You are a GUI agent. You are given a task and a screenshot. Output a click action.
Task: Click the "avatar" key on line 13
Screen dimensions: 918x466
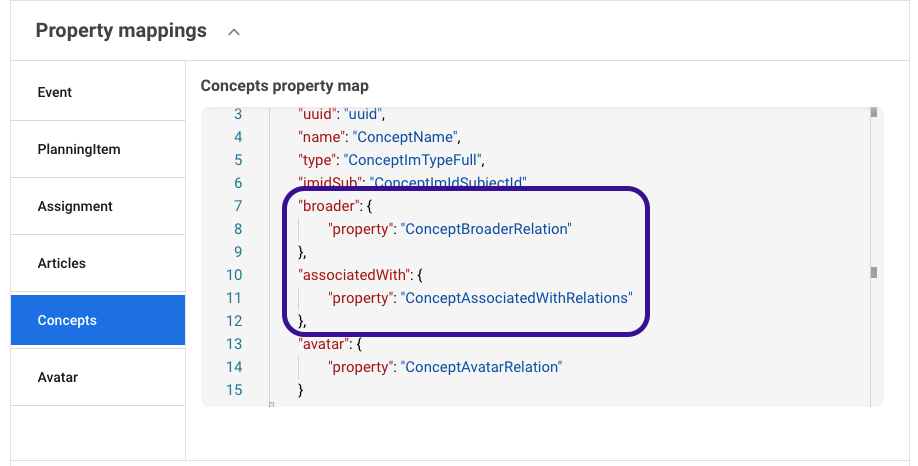point(322,344)
